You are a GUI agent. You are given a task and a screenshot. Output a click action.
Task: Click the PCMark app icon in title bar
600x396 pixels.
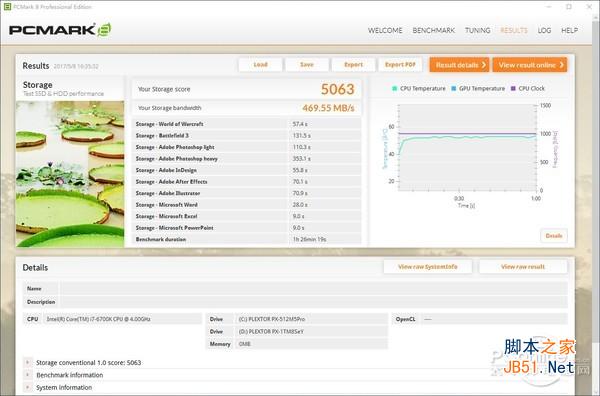pyautogui.click(x=7, y=7)
